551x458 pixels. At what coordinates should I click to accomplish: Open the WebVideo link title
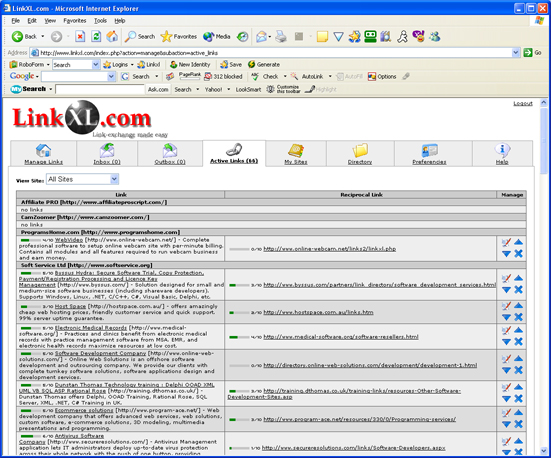coord(69,240)
